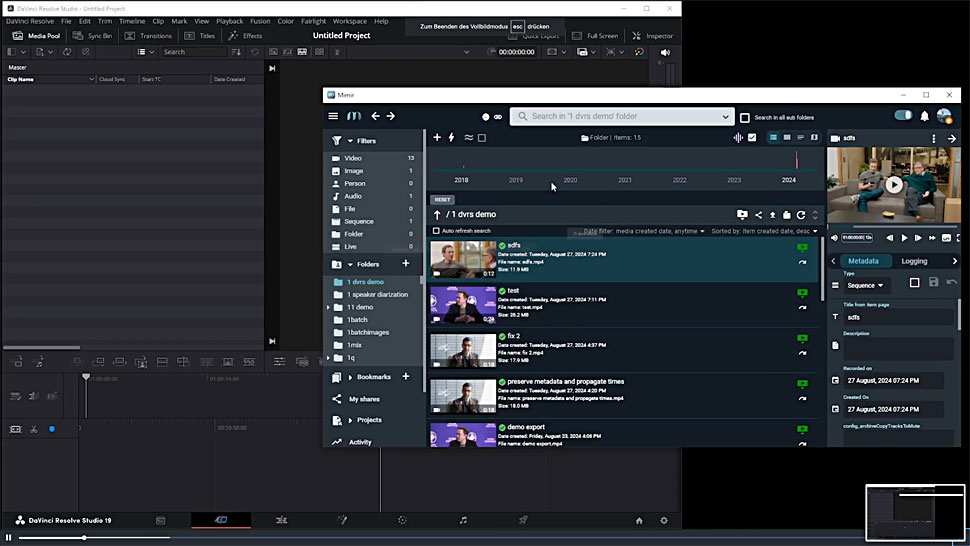
Task: Open the Type Sequence dropdown
Action: 865,285
